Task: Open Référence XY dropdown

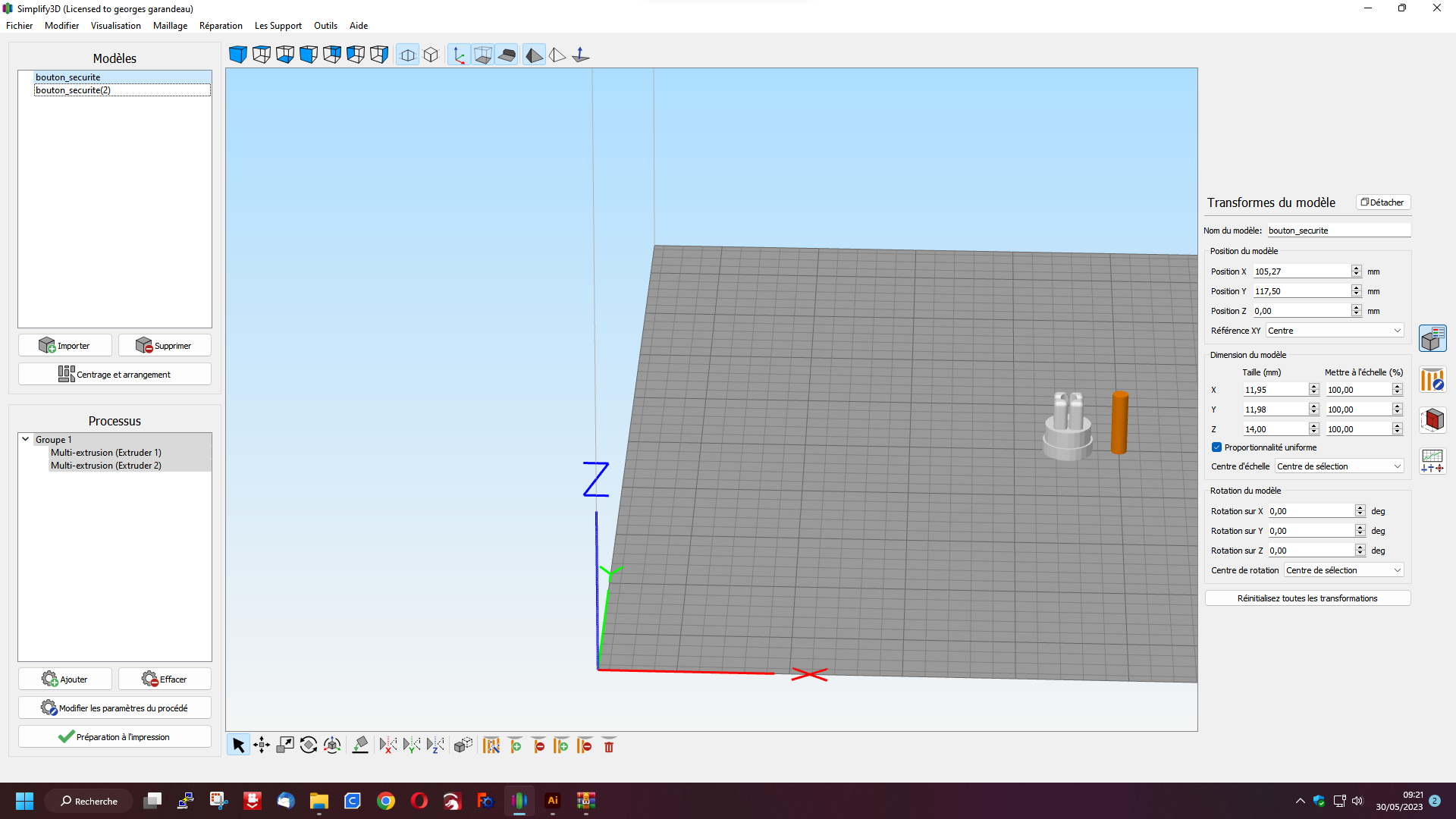Action: coord(1335,331)
